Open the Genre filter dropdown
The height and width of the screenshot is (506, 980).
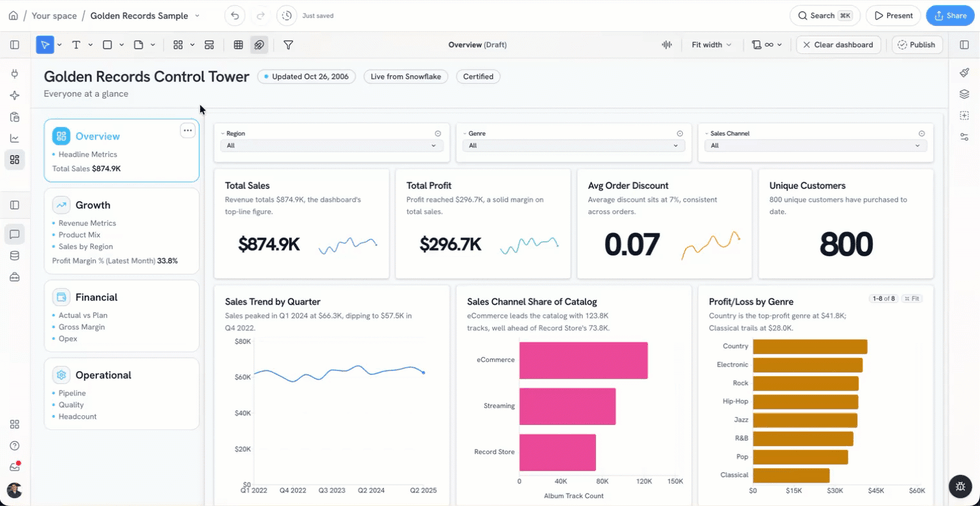573,146
